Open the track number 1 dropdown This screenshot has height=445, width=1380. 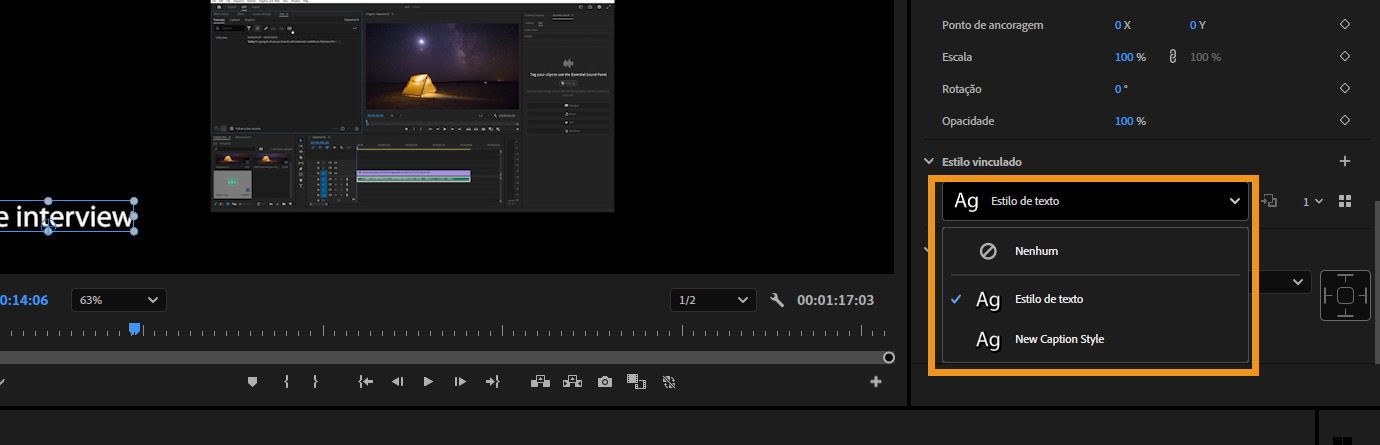(x=1312, y=201)
